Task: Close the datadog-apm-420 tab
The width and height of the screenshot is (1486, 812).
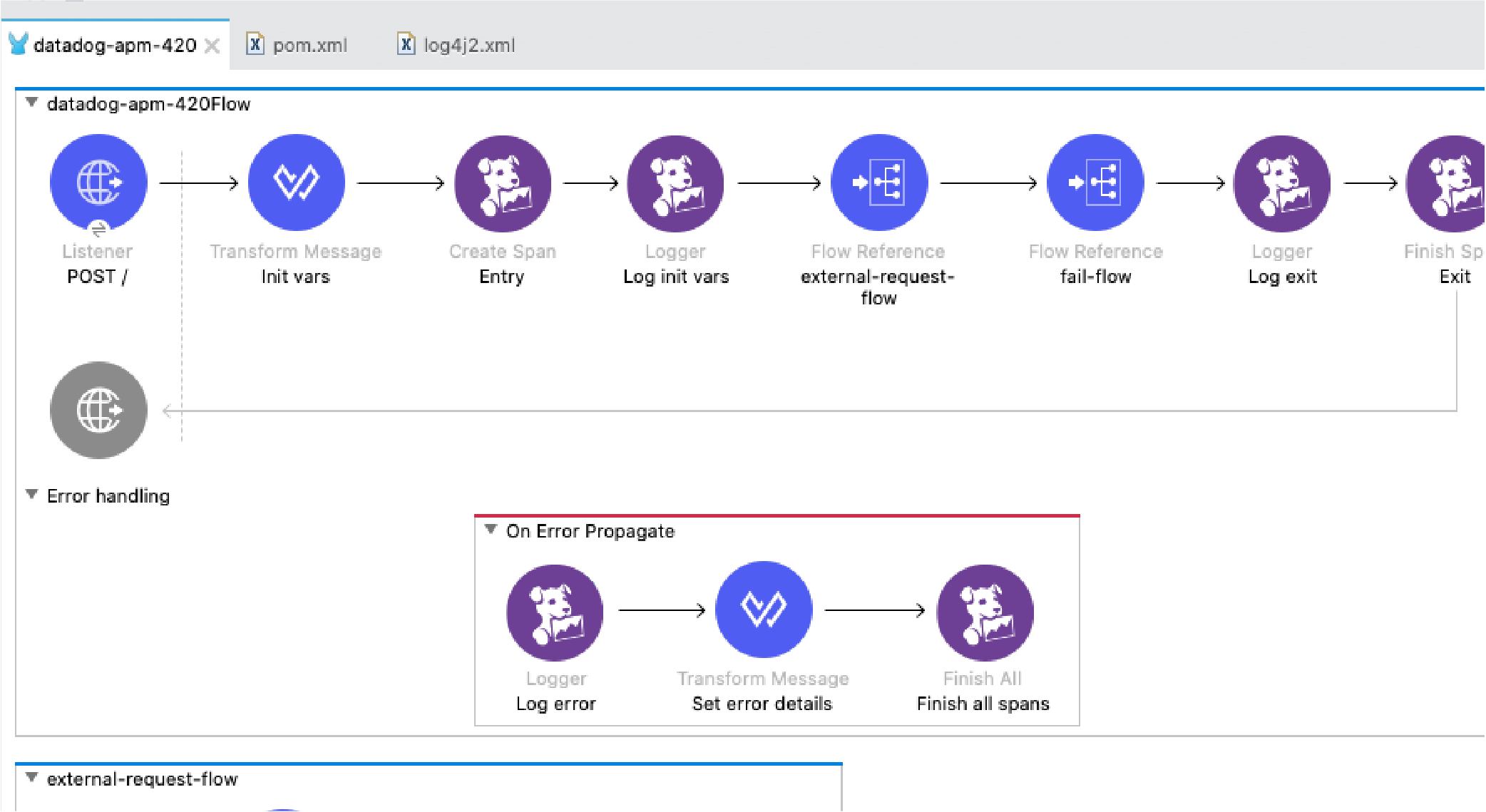Action: point(212,46)
